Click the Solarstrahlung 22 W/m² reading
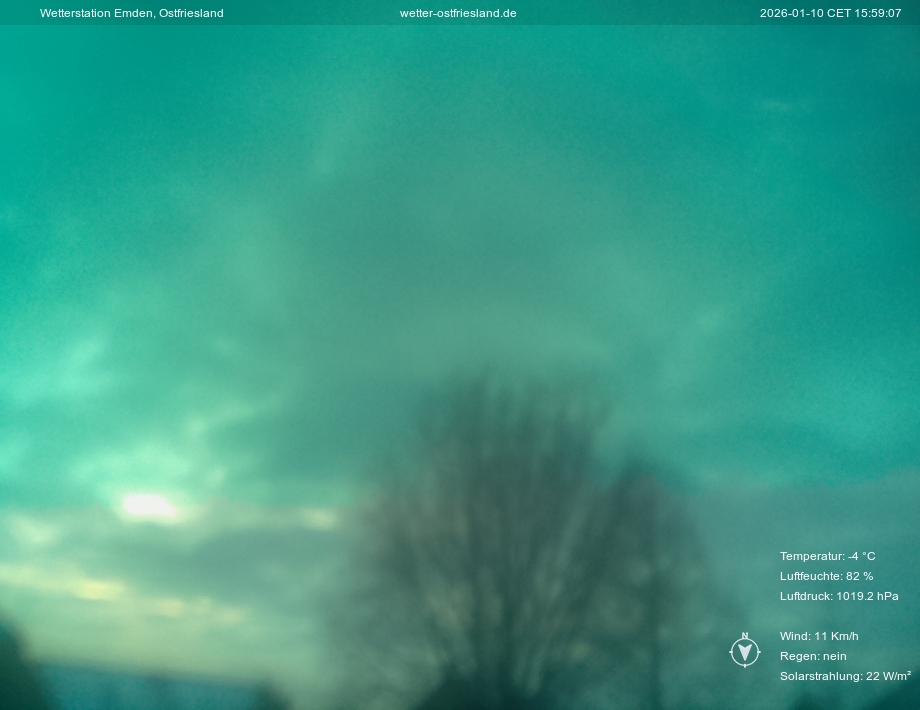Image resolution: width=920 pixels, height=710 pixels. pos(844,676)
